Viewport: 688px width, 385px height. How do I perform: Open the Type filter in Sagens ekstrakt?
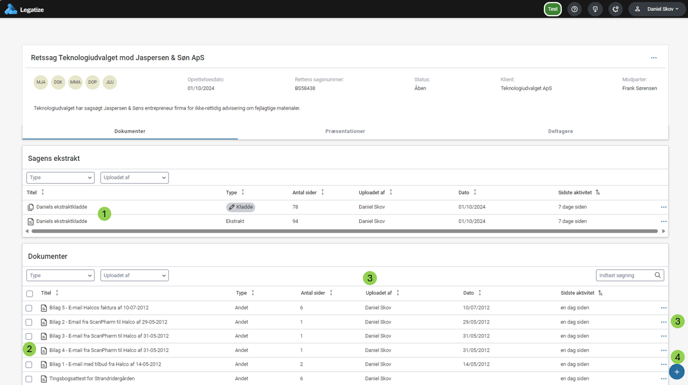tap(61, 178)
